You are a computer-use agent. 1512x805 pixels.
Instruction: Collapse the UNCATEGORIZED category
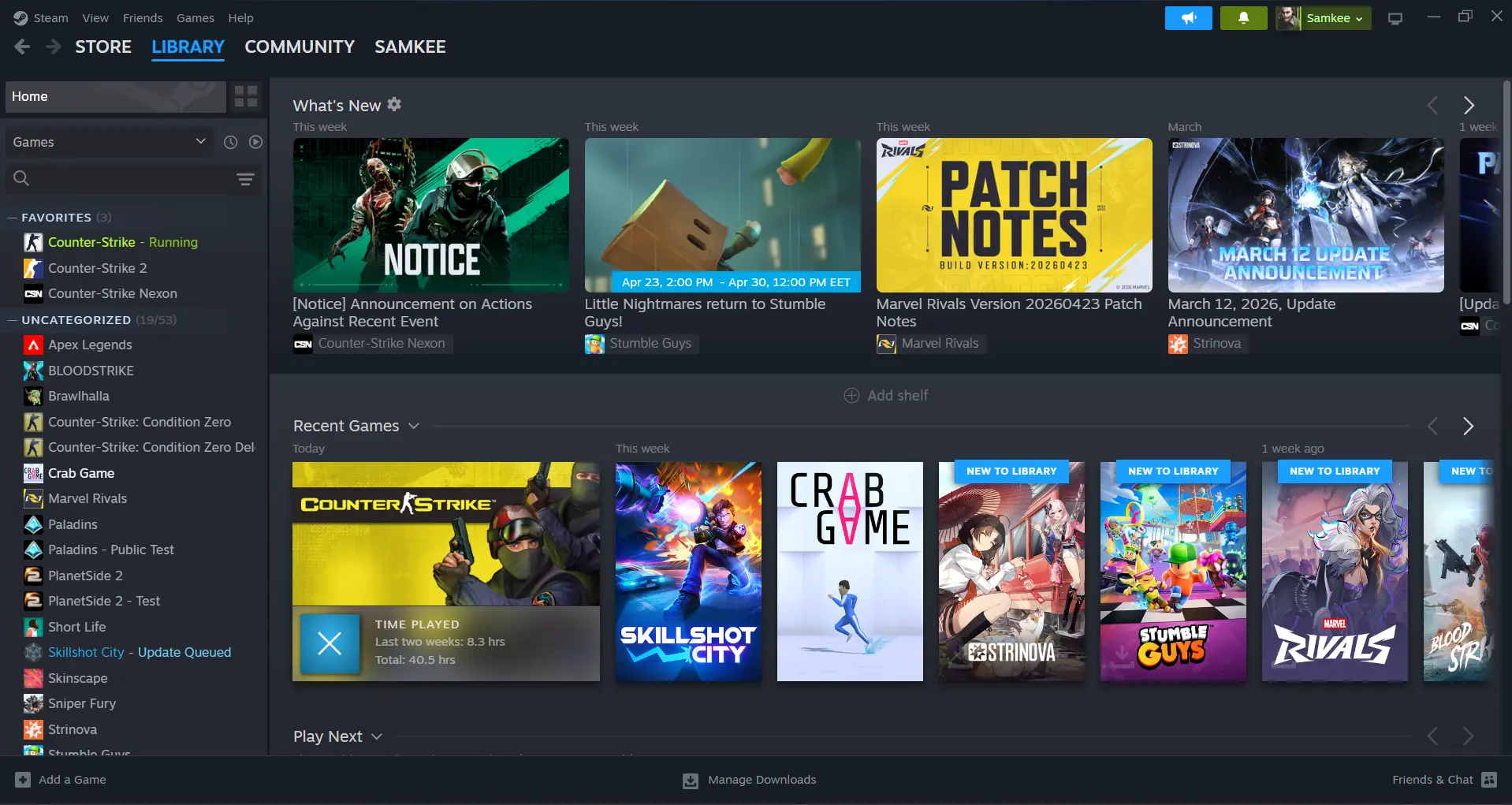pos(12,320)
